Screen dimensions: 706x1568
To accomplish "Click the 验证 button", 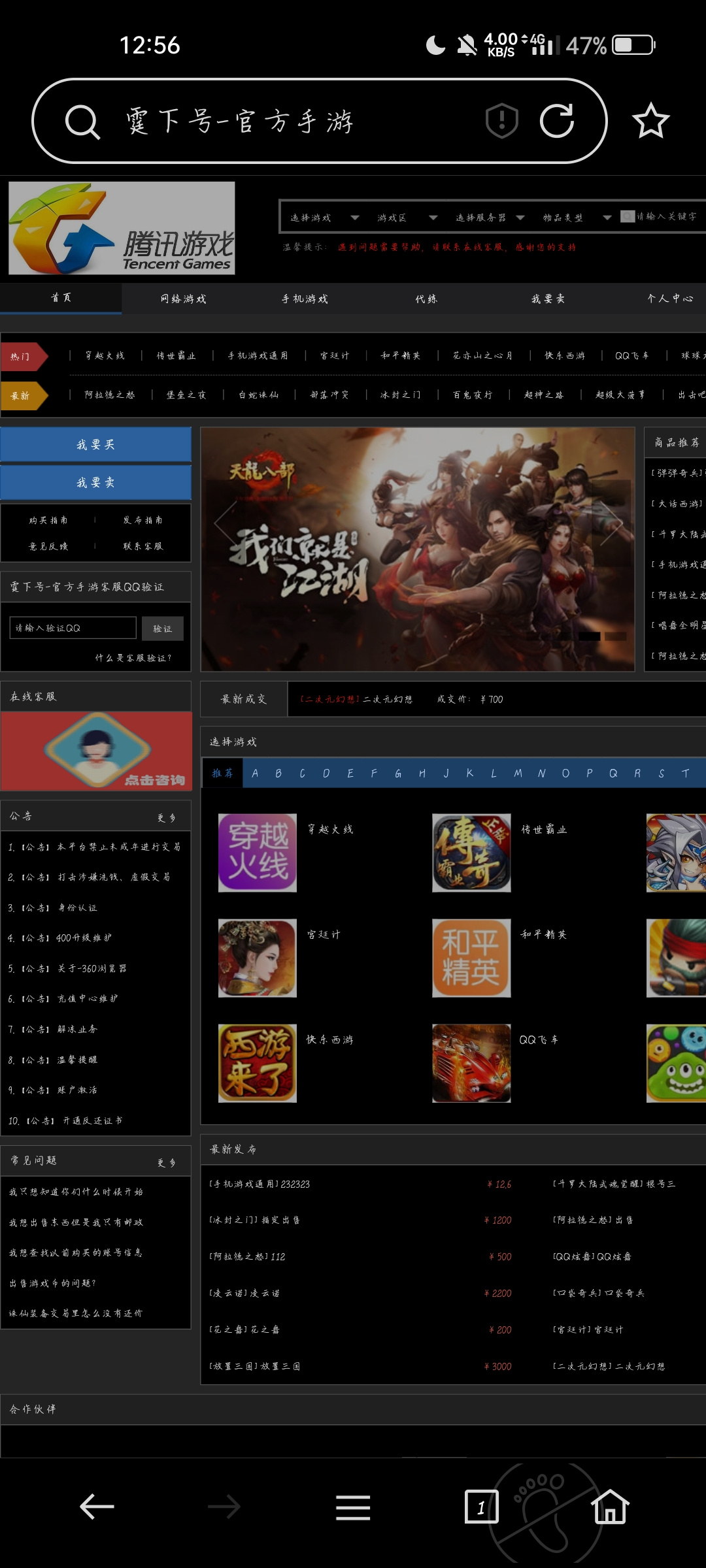I will tap(162, 629).
